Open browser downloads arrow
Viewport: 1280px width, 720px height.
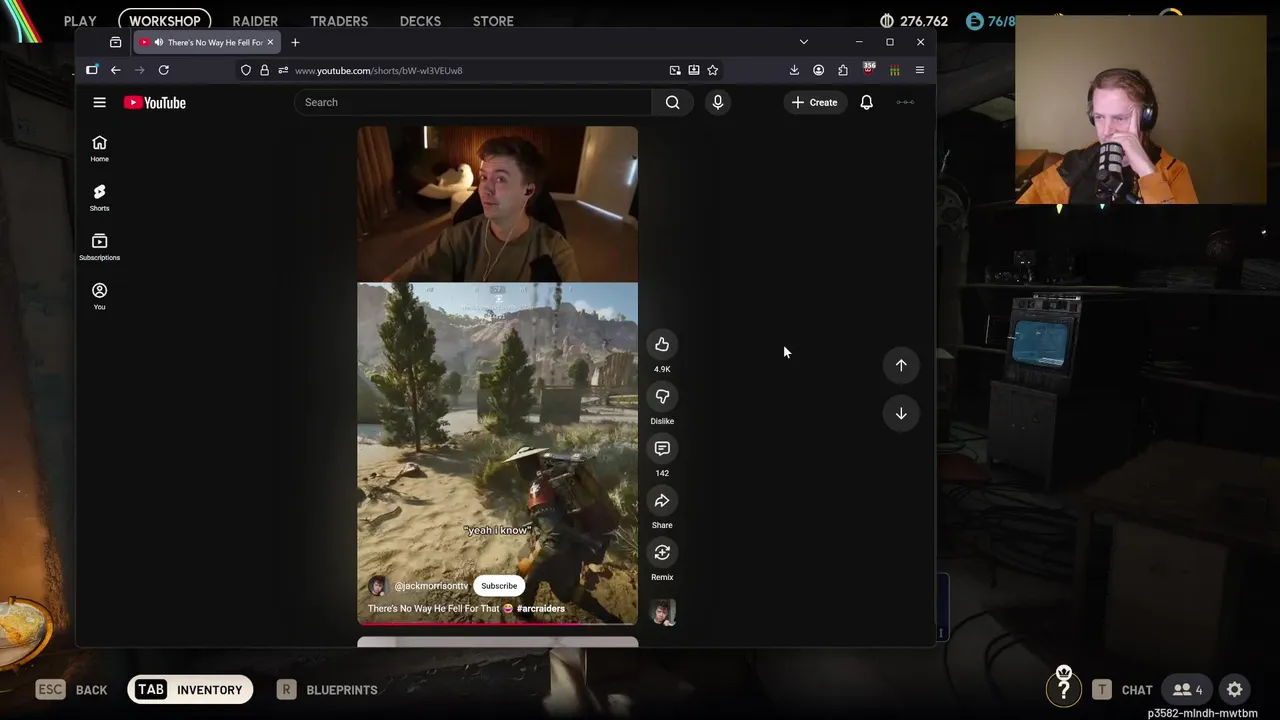(x=794, y=70)
